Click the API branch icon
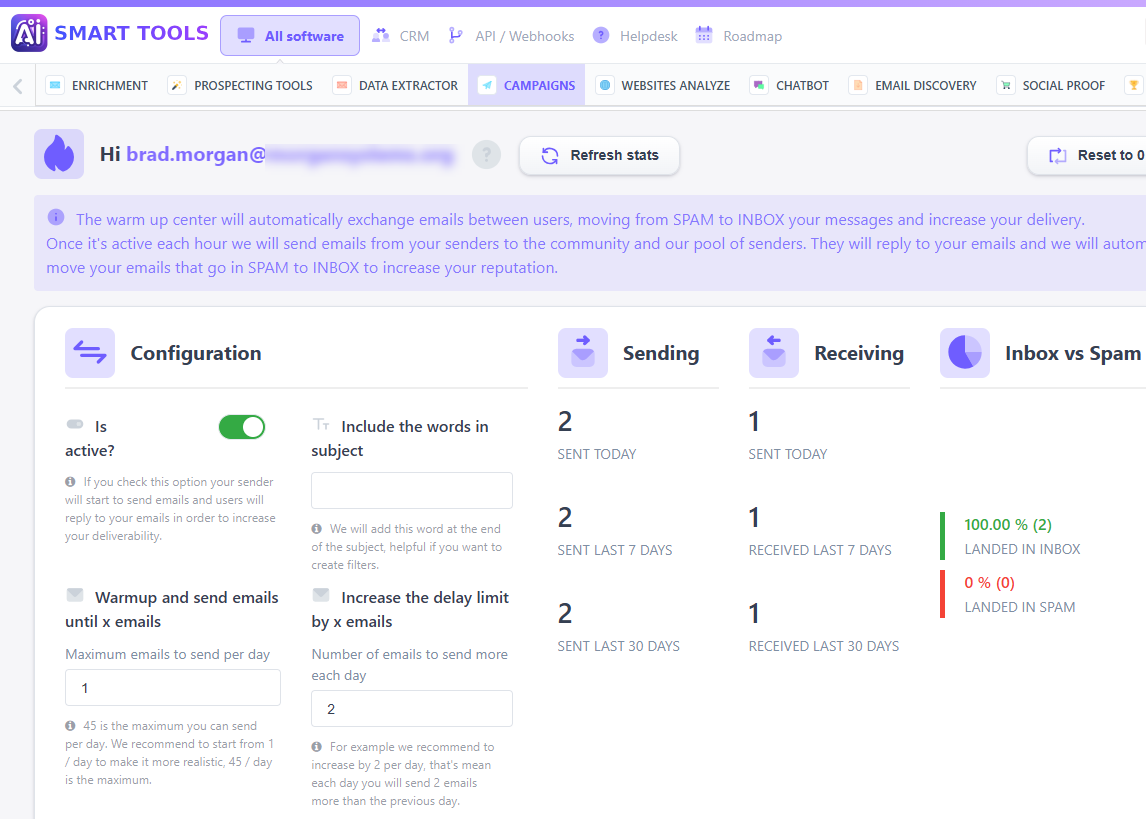The width and height of the screenshot is (1146, 819). point(455,35)
